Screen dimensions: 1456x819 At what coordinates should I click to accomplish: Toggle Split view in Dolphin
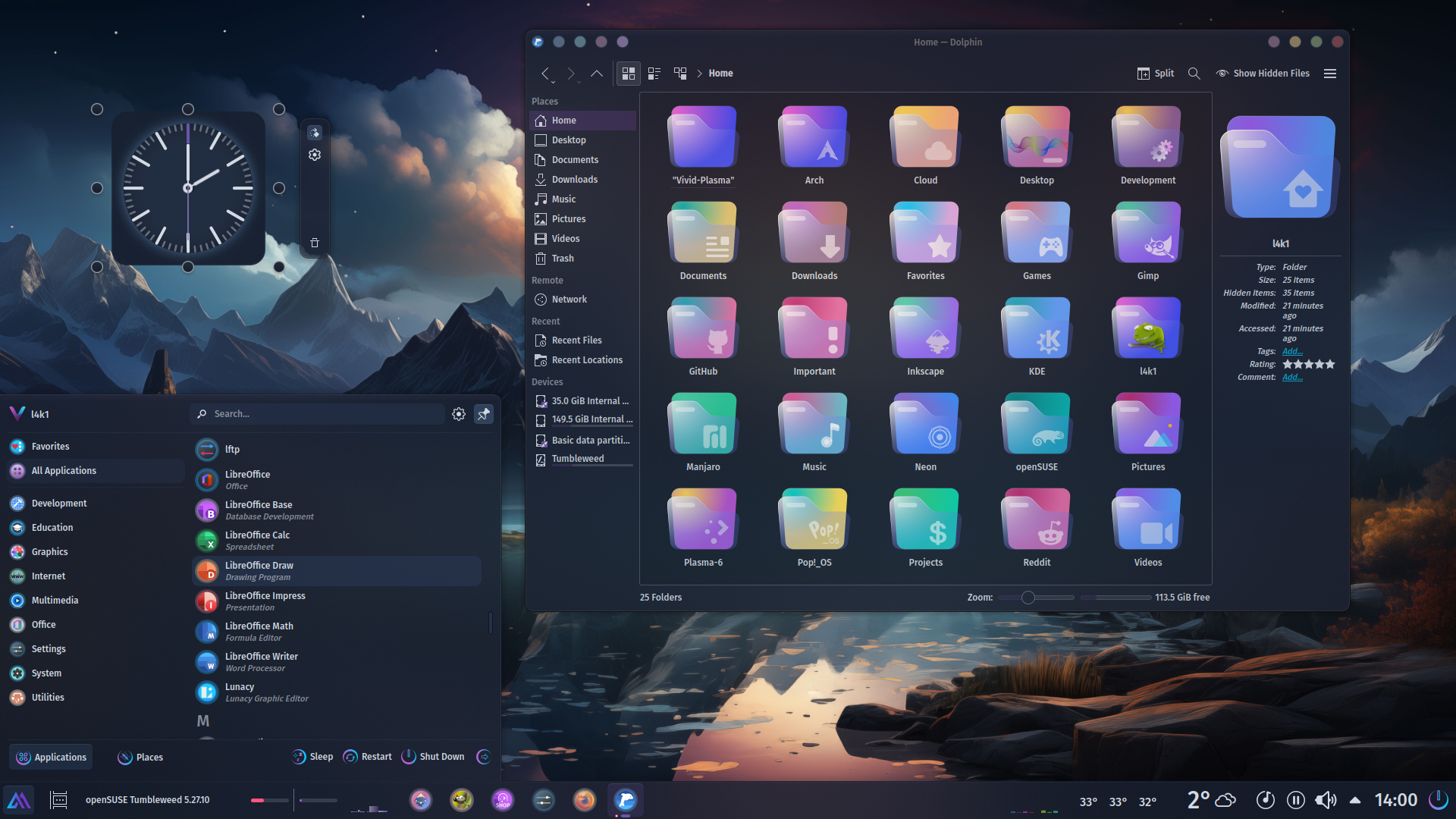[1156, 73]
